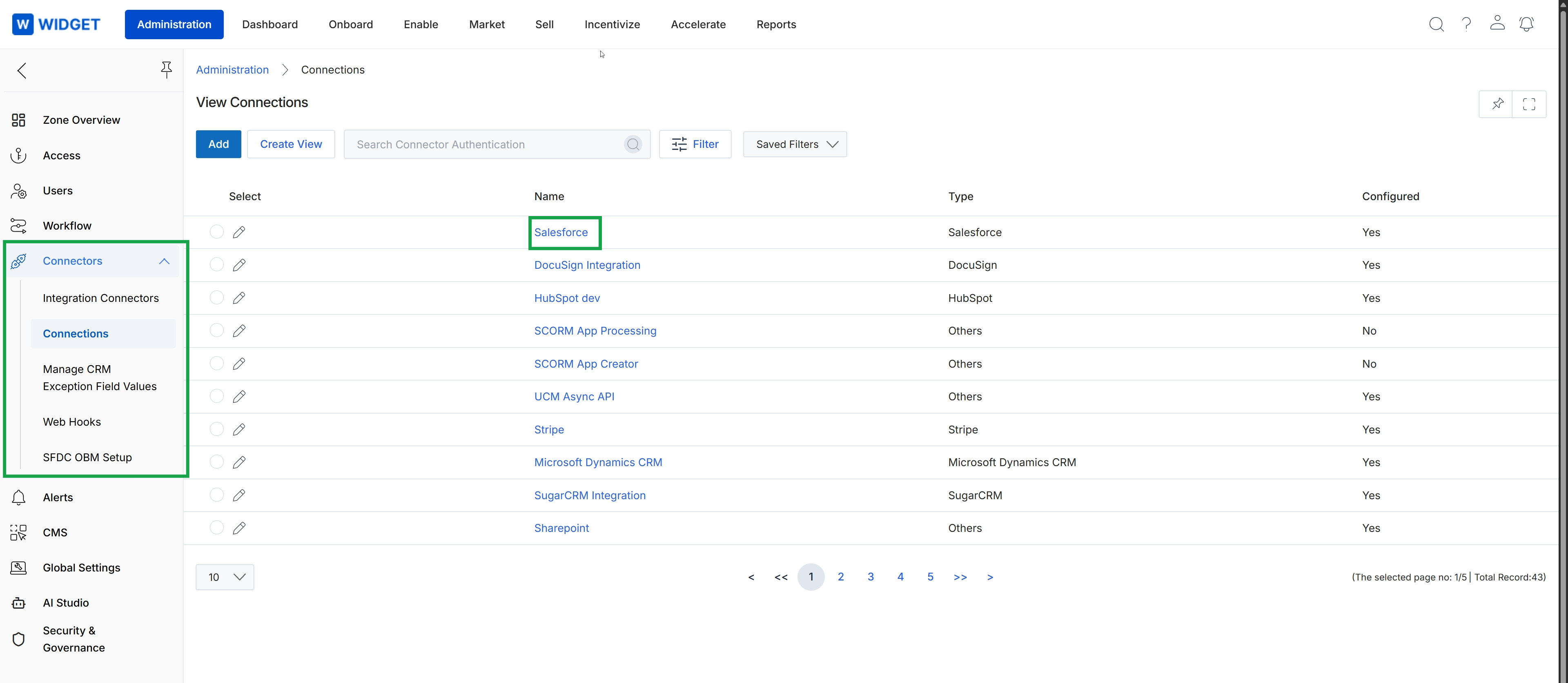Click the Alerts bell icon in sidebar
1568x683 pixels.
tap(18, 497)
